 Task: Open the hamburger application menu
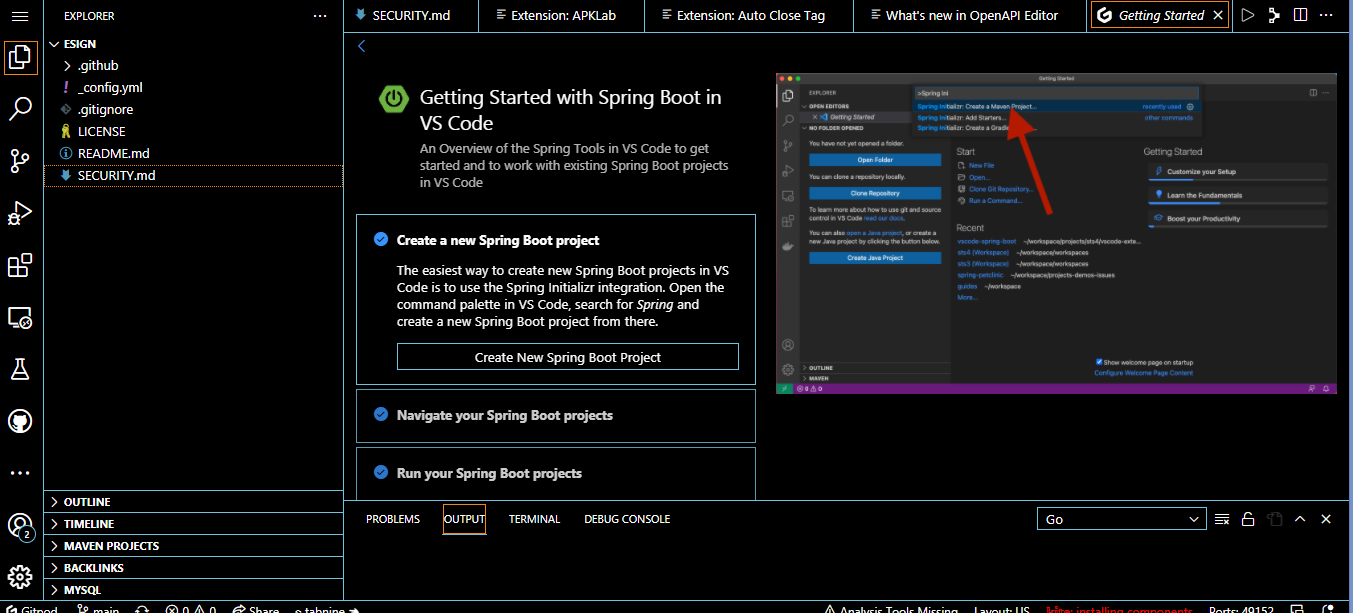pyautogui.click(x=20, y=16)
